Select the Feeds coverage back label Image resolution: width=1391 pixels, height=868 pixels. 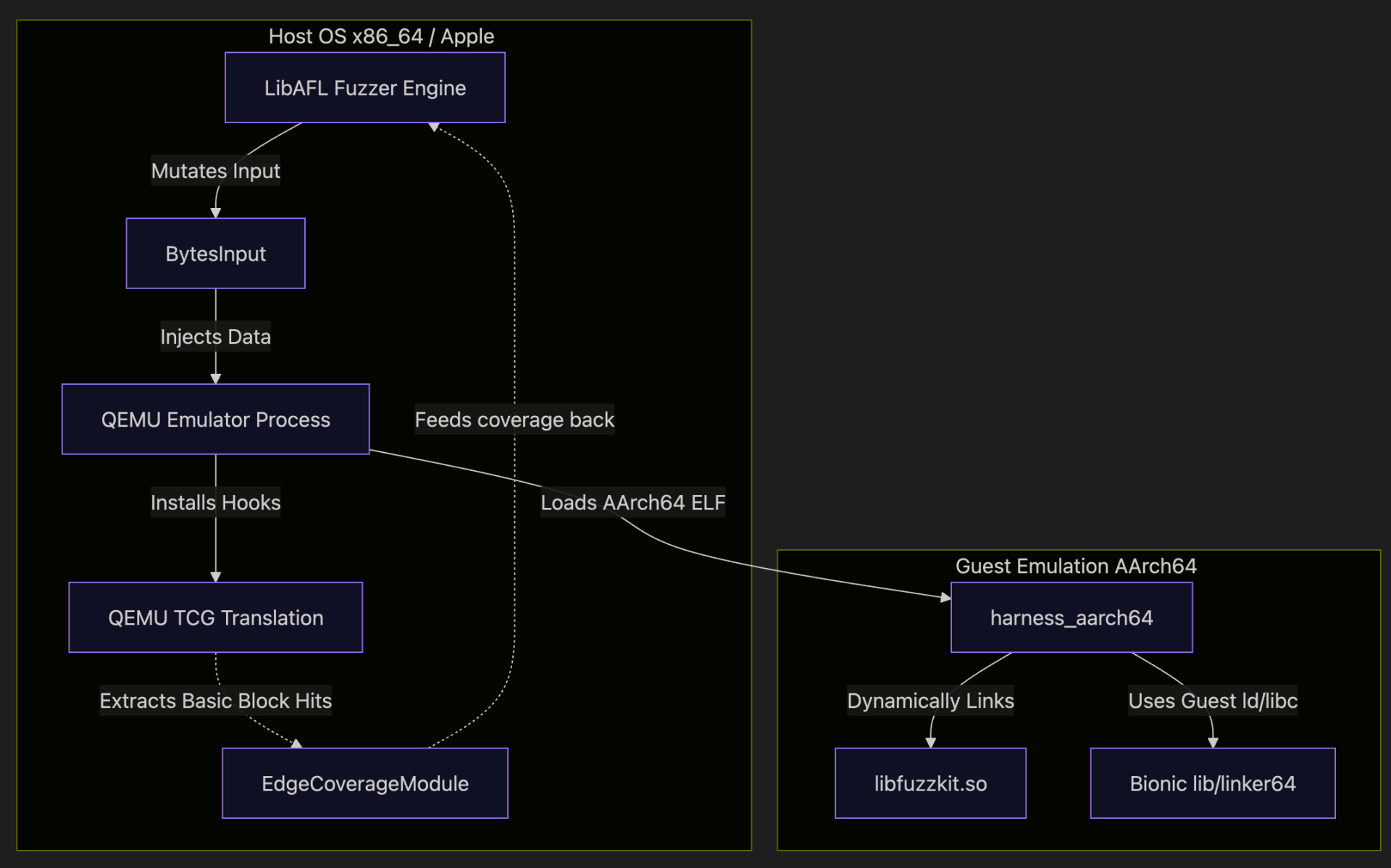[x=514, y=420]
